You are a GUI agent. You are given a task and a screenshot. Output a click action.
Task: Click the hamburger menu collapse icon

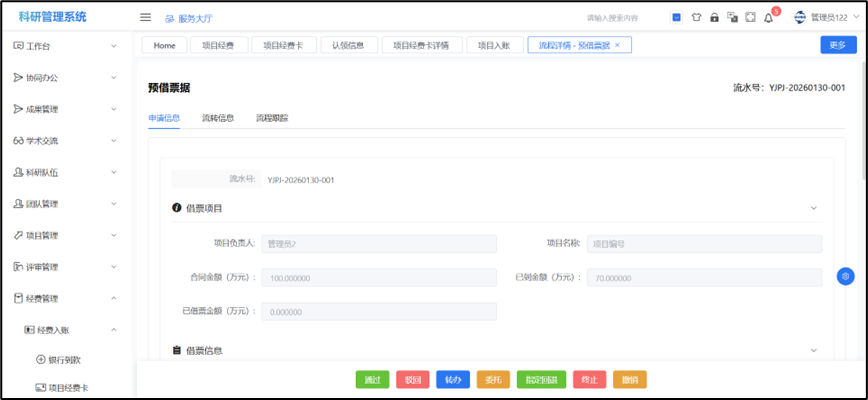[145, 17]
